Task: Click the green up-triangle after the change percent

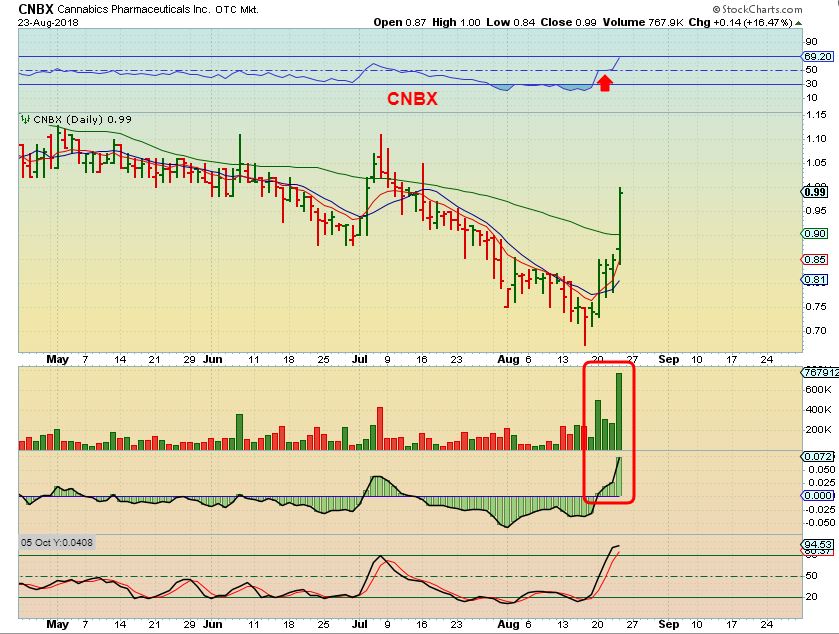Action: click(798, 23)
